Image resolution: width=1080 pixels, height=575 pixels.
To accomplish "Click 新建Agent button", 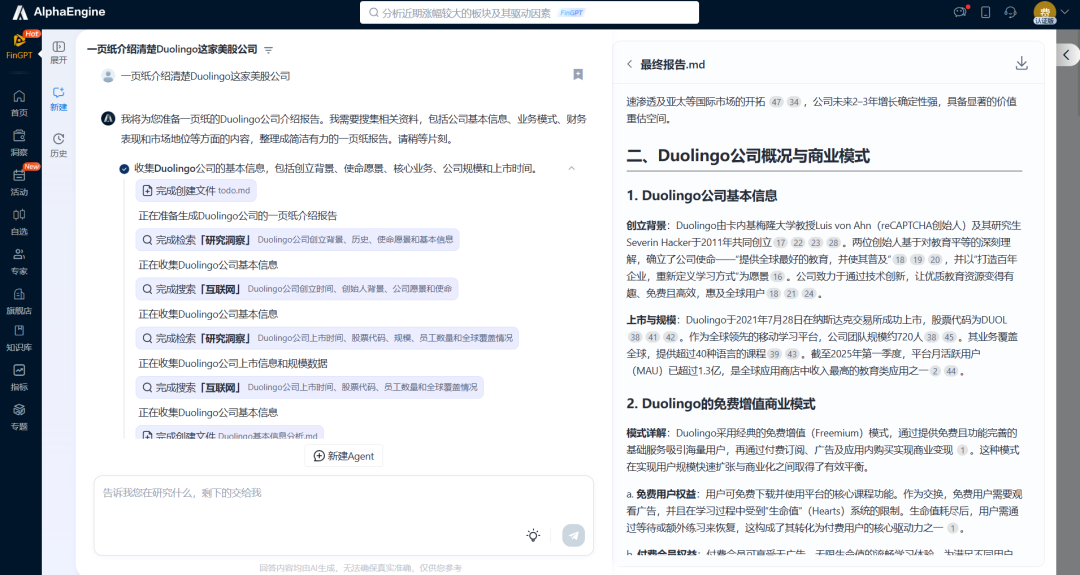I will pyautogui.click(x=344, y=456).
